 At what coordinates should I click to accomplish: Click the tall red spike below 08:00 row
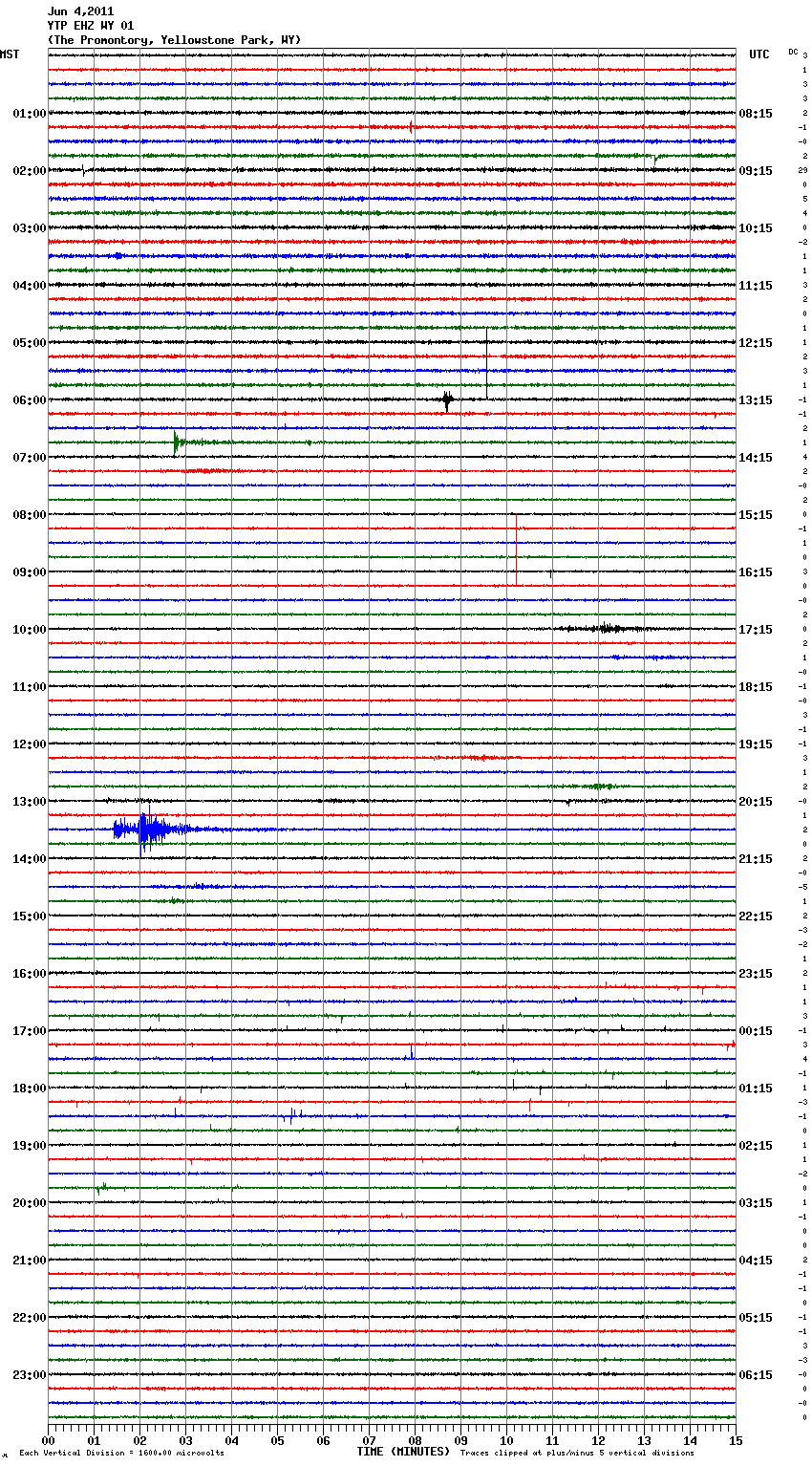[x=516, y=550]
